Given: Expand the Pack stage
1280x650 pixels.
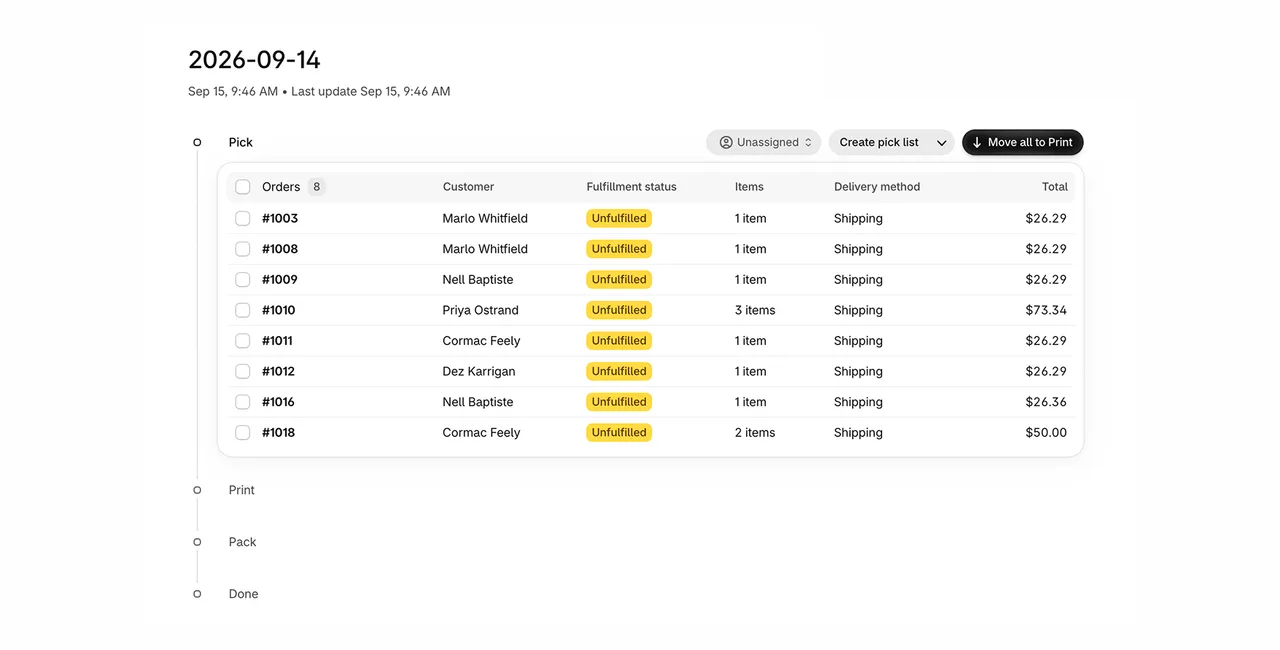Looking at the screenshot, I should point(243,542).
